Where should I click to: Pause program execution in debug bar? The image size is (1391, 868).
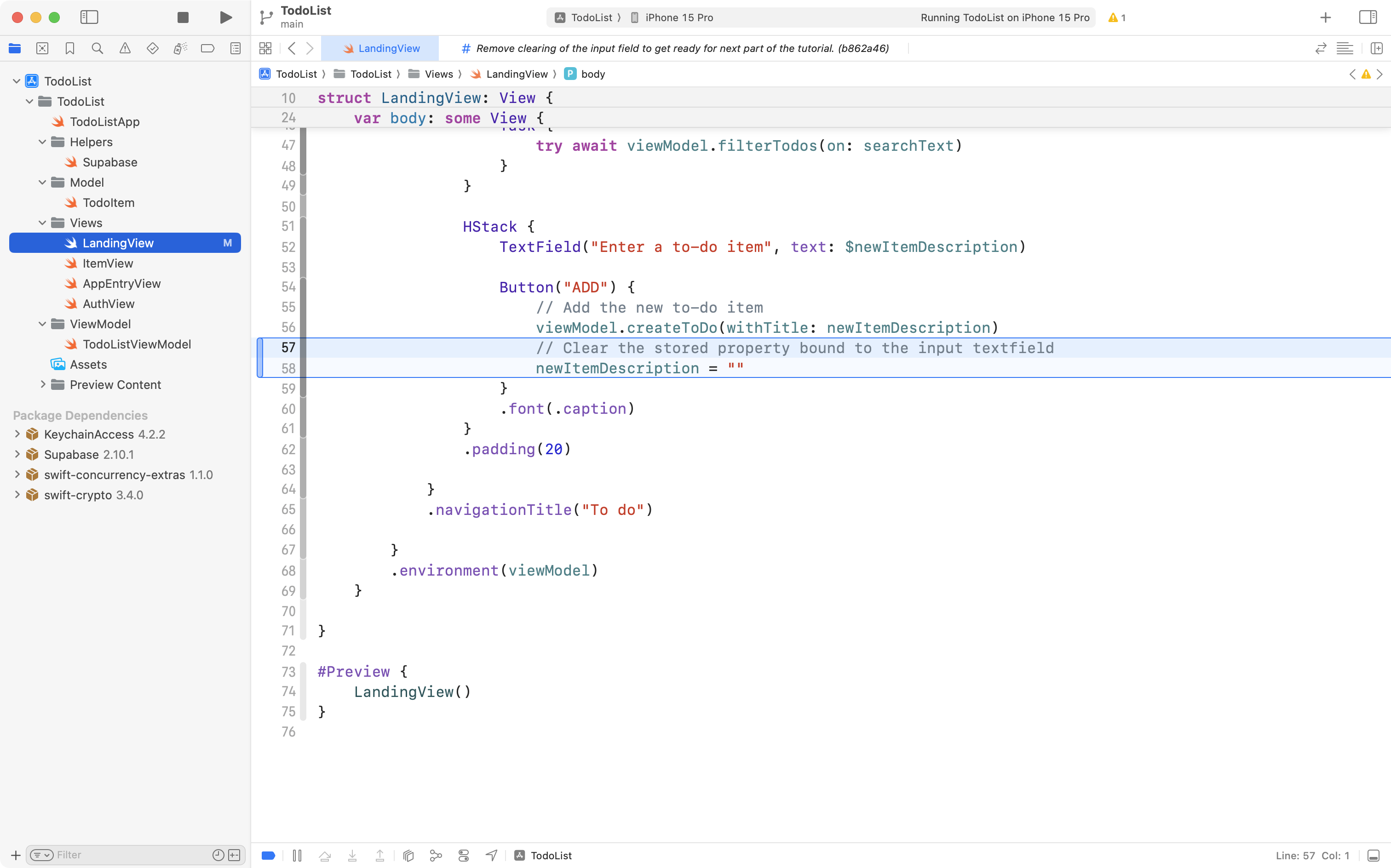click(297, 856)
